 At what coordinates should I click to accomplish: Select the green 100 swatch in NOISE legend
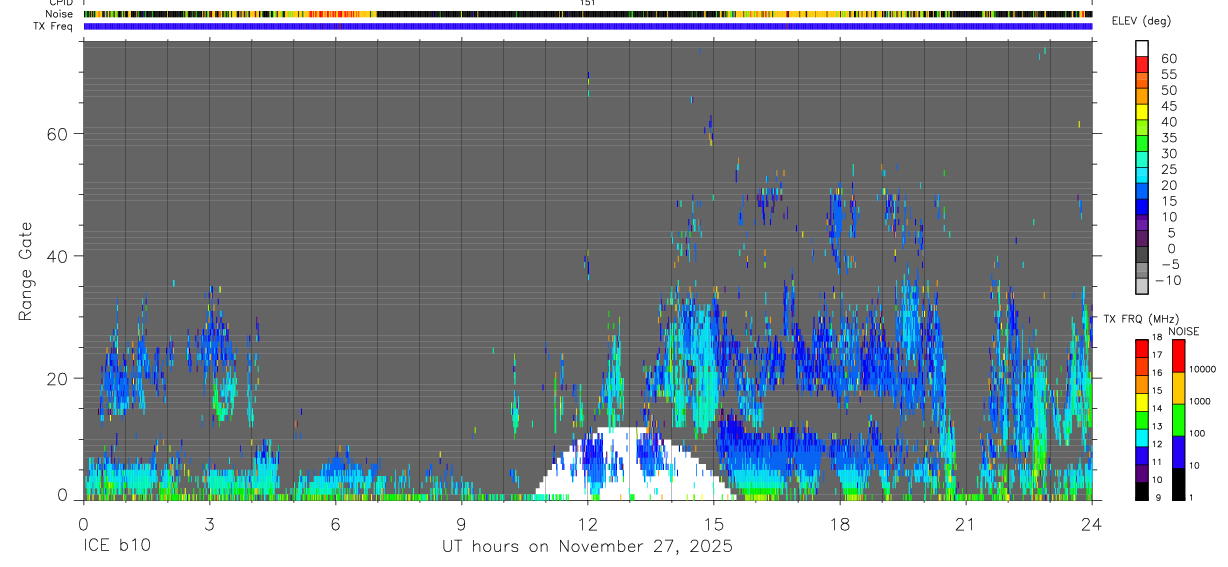coord(1177,420)
